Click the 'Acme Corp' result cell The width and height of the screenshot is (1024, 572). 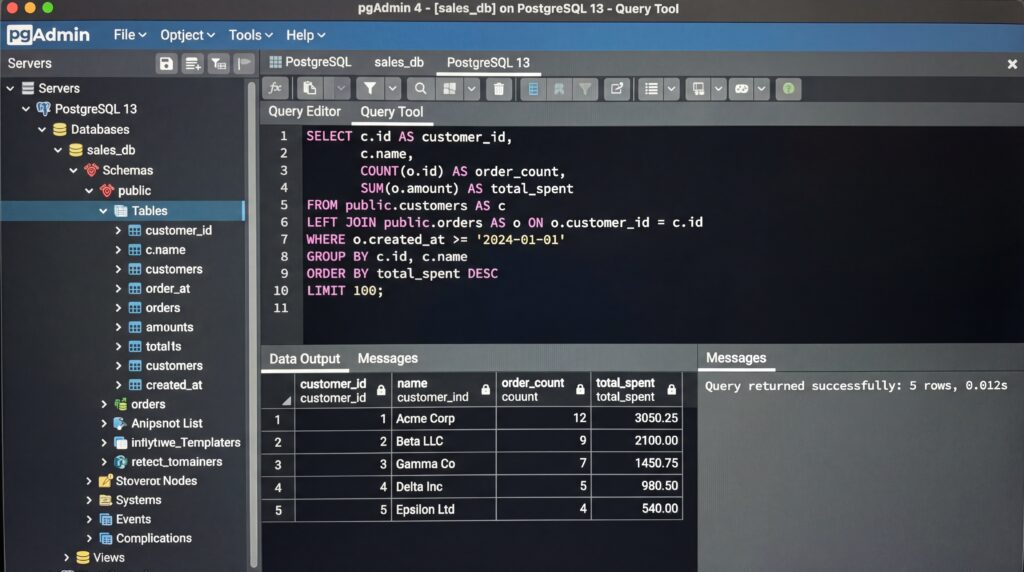[443, 419]
